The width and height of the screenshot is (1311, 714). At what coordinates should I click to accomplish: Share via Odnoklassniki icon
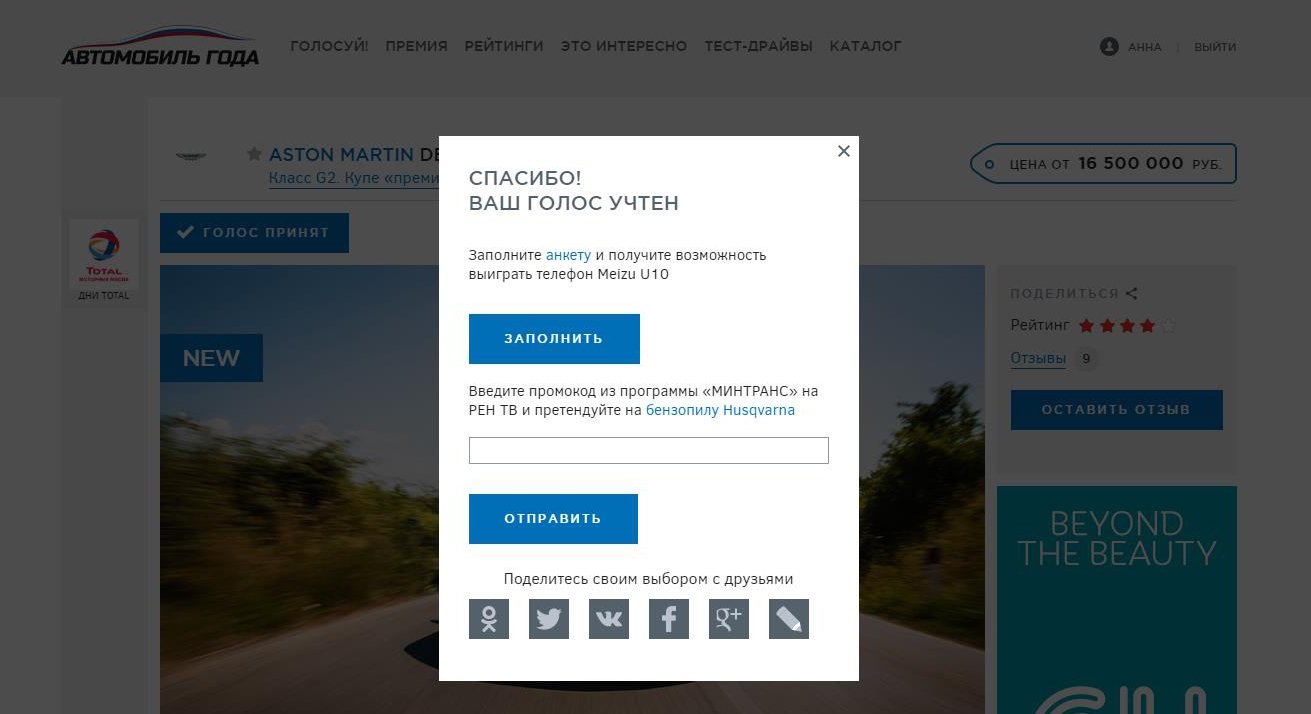[489, 619]
